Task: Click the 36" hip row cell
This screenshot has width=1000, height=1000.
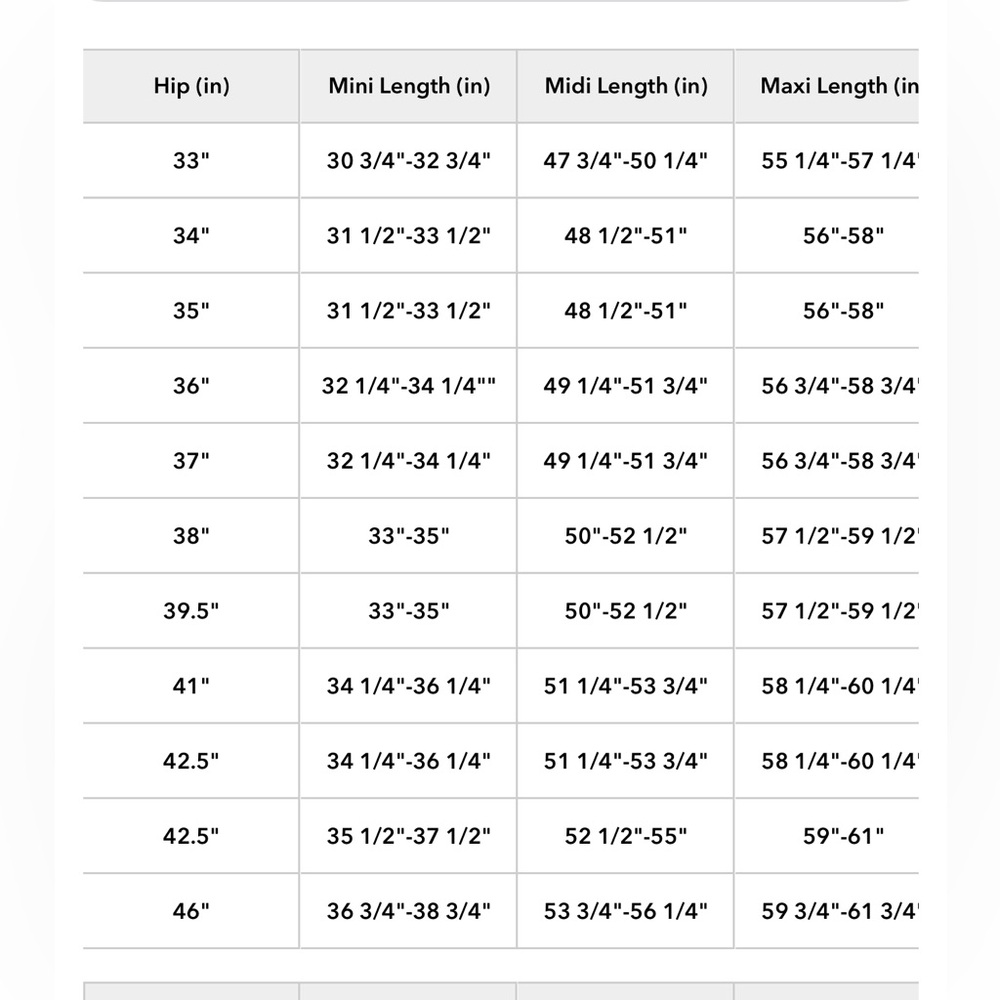Action: point(191,386)
